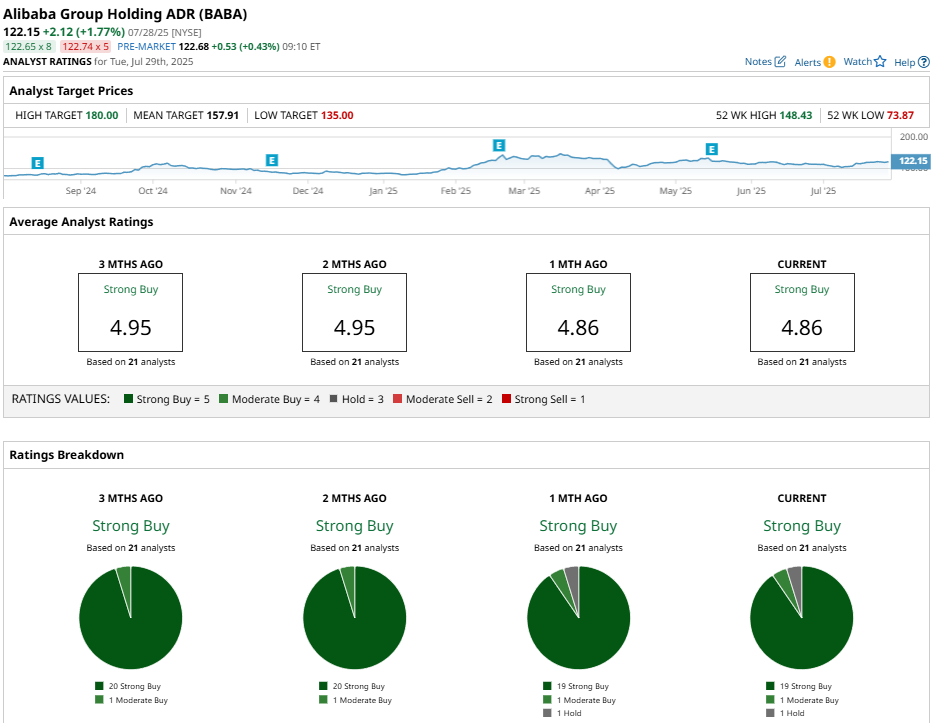Click the CURRENT ratings pie chart
This screenshot has height=723, width=936.
pos(802,618)
